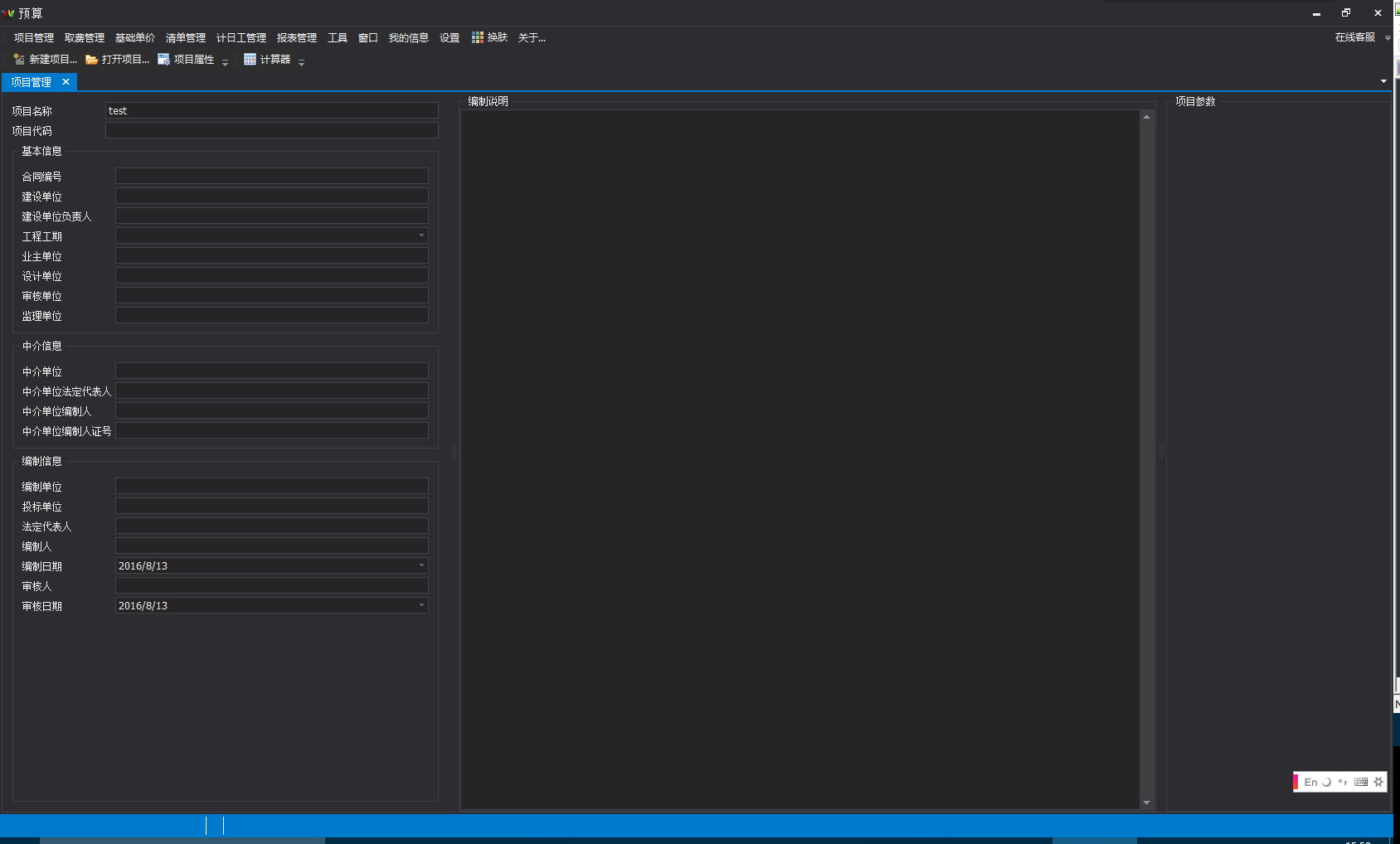Screen dimensions: 1400x844
Task: Focus the 设计单位 input field
Action: [x=272, y=275]
